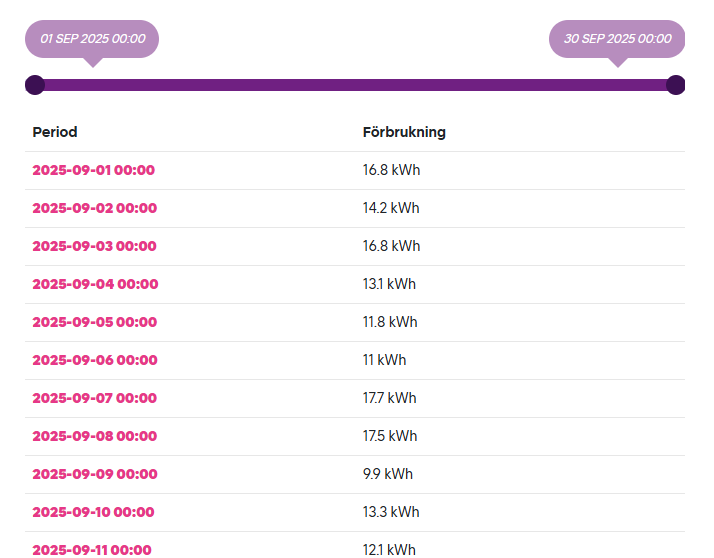Open the 2025-09-04 00:00 period link
This screenshot has height=558, width=714.
[95, 284]
